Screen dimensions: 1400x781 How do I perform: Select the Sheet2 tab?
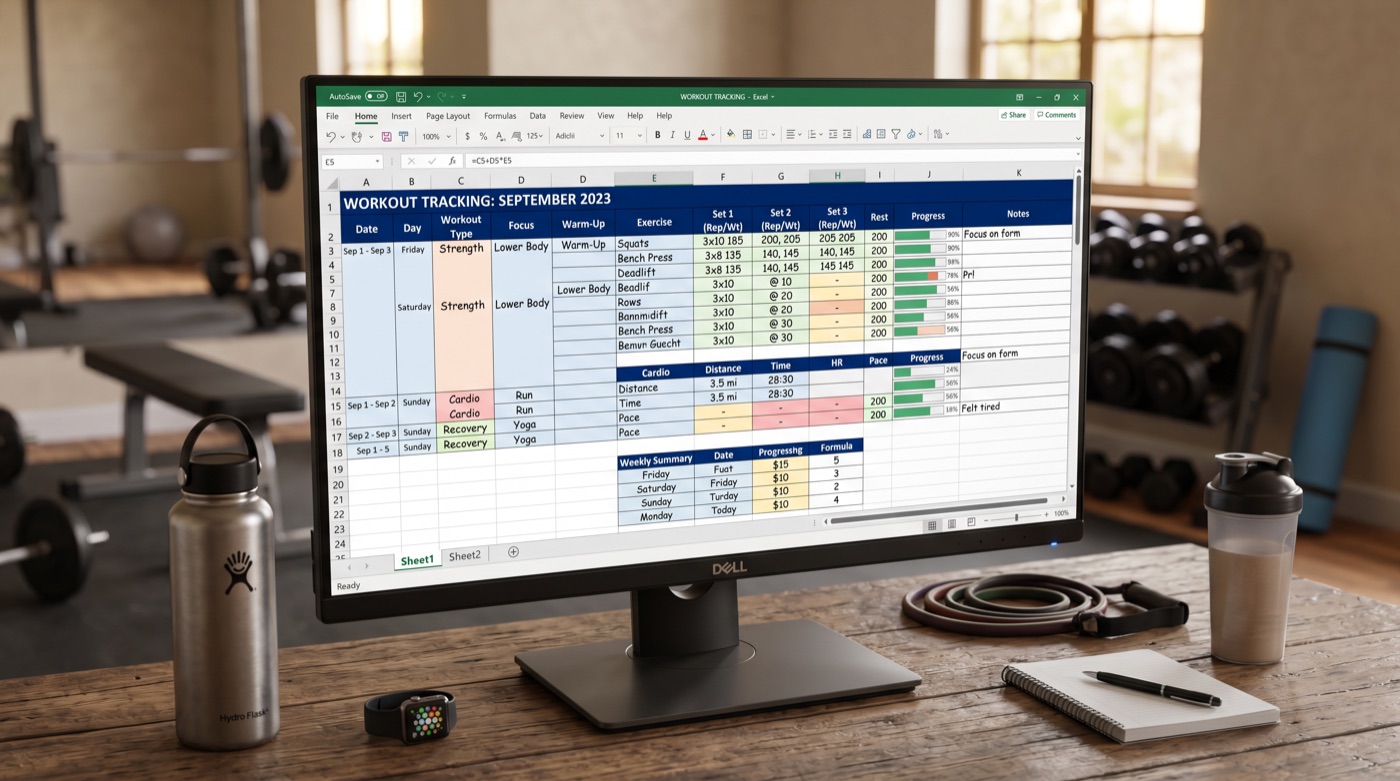pos(464,556)
